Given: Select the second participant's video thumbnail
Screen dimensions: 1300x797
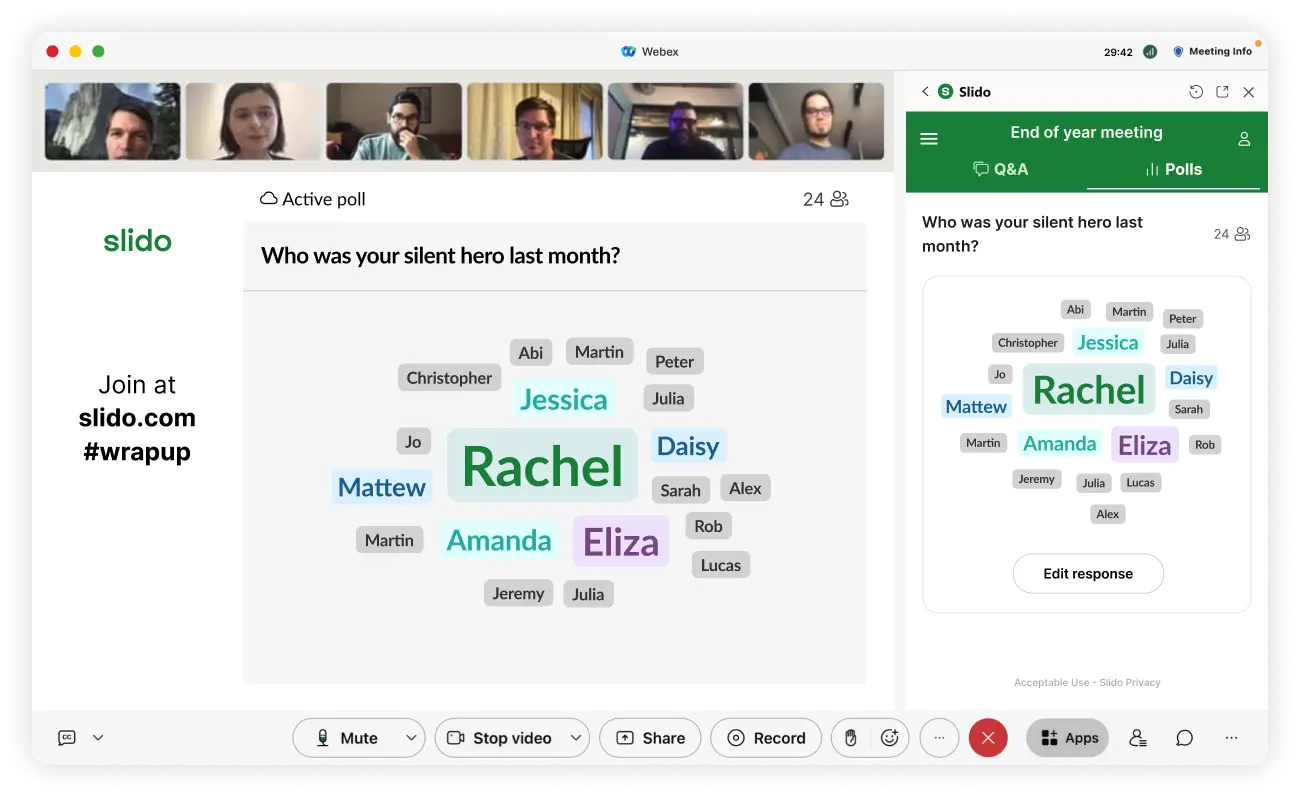Looking at the screenshot, I should click(253, 121).
